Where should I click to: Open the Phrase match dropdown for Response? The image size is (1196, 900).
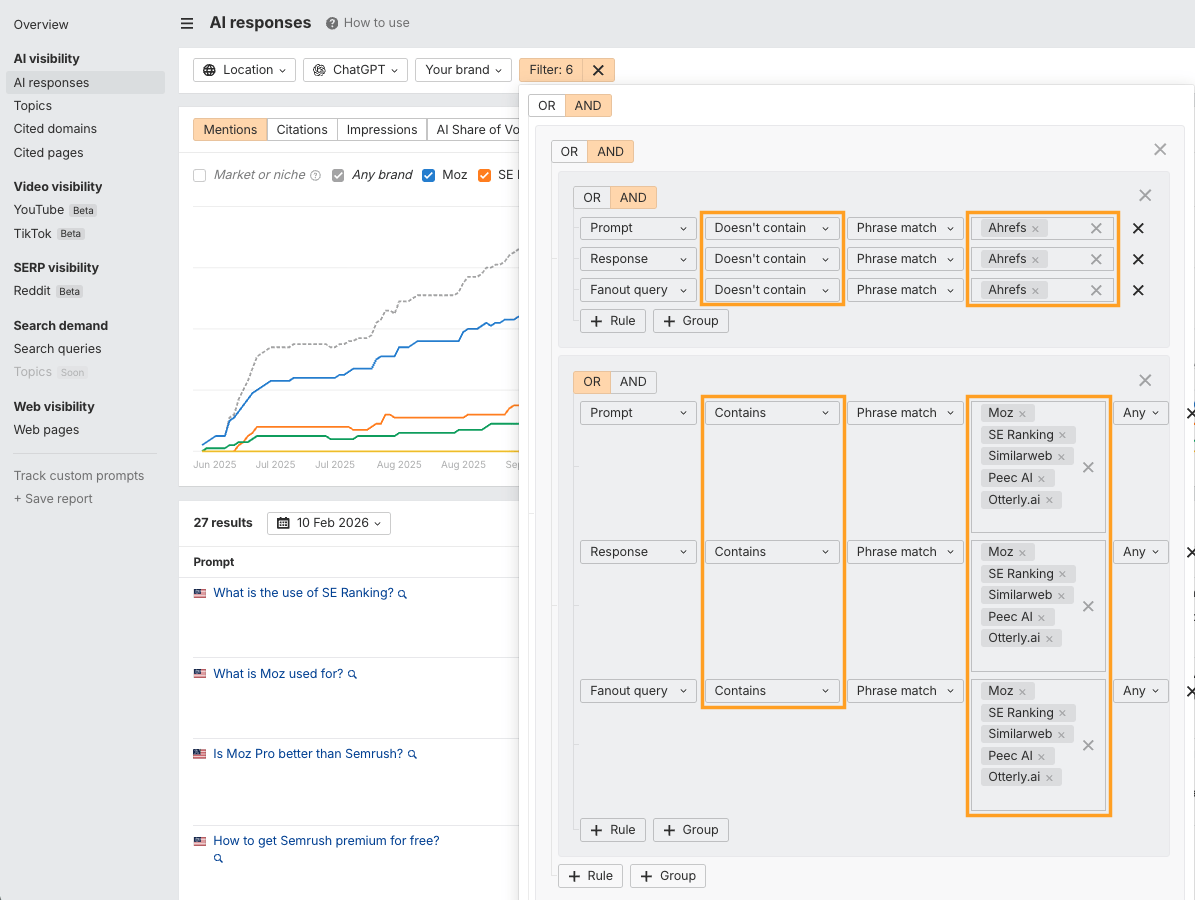[x=904, y=258]
